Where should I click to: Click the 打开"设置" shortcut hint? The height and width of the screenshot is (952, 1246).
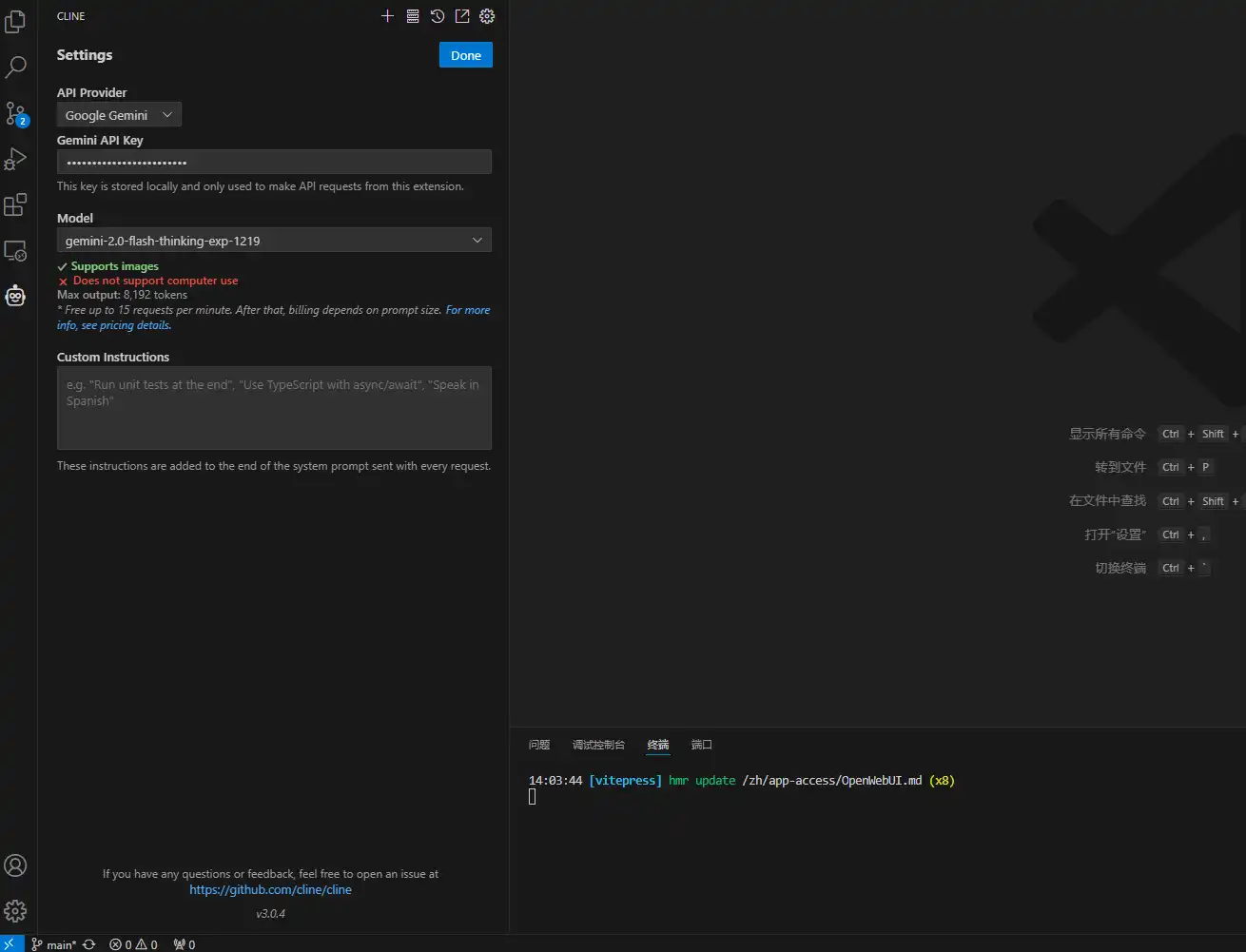[1115, 534]
